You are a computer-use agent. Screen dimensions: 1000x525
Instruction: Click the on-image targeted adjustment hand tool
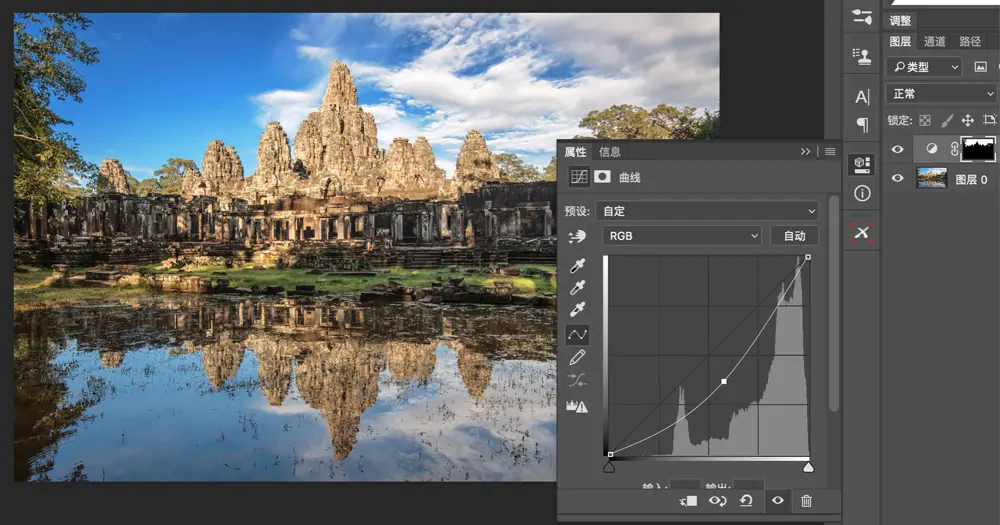[577, 236]
